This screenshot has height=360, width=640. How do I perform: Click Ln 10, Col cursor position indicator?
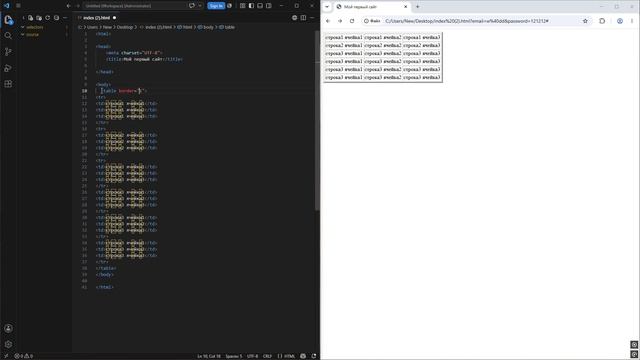tap(209, 356)
